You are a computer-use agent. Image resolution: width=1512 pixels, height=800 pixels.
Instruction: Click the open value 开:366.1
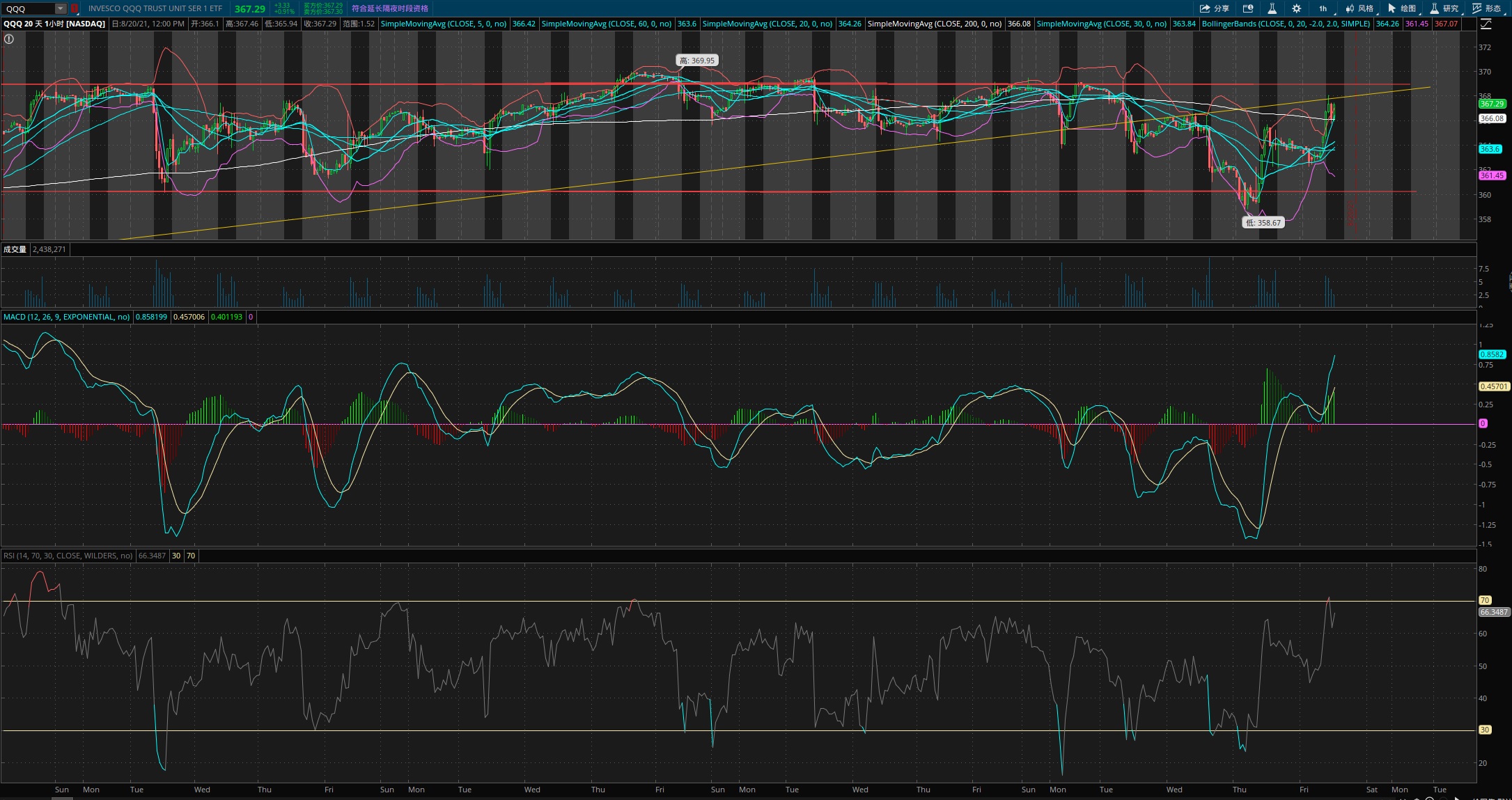point(205,24)
